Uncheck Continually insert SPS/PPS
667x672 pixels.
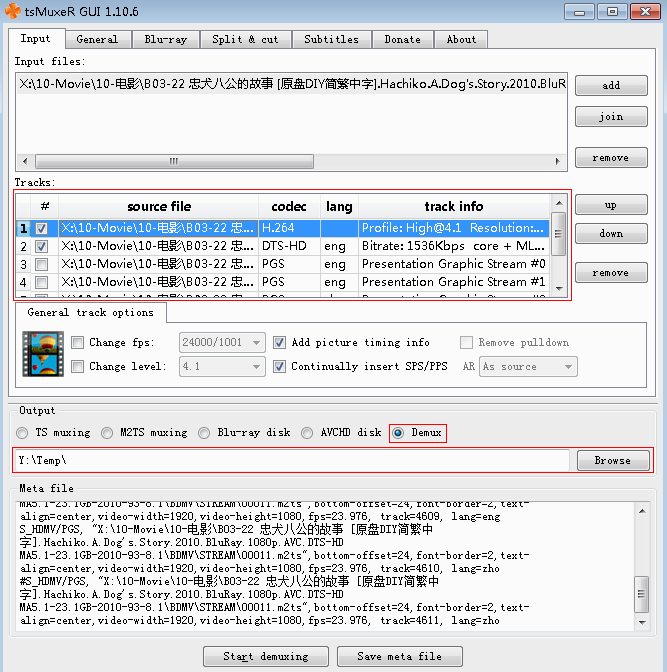[279, 366]
